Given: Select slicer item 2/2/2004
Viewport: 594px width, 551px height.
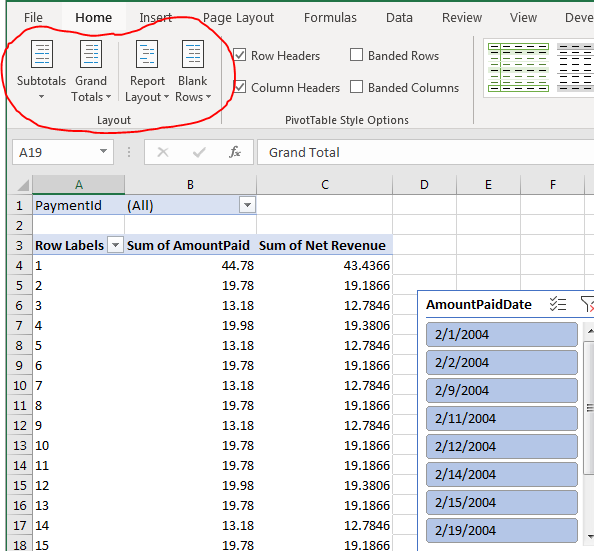Looking at the screenshot, I should point(502,363).
